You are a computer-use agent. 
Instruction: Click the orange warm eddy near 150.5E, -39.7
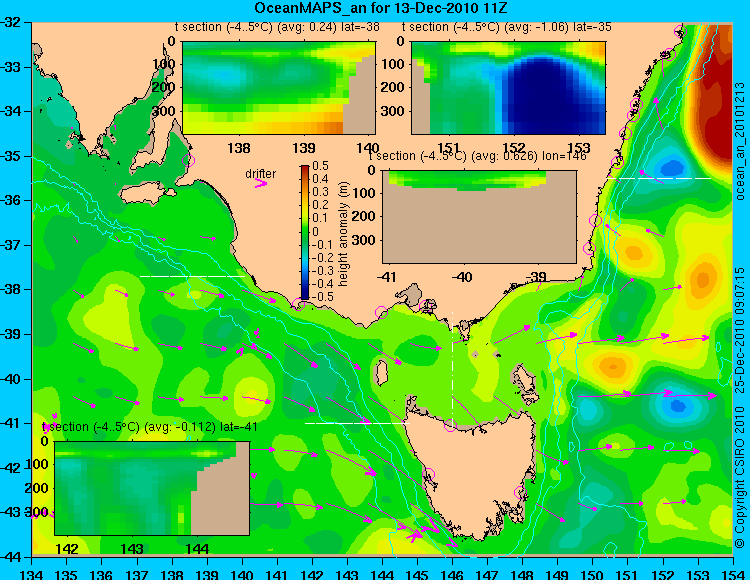point(612,367)
